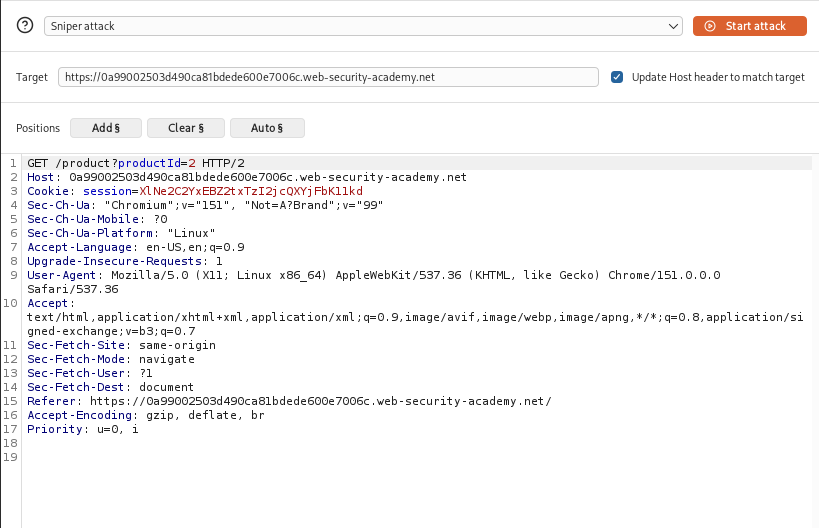Click the text/html accept value line
Screen dimensions: 819x528
click(415, 318)
